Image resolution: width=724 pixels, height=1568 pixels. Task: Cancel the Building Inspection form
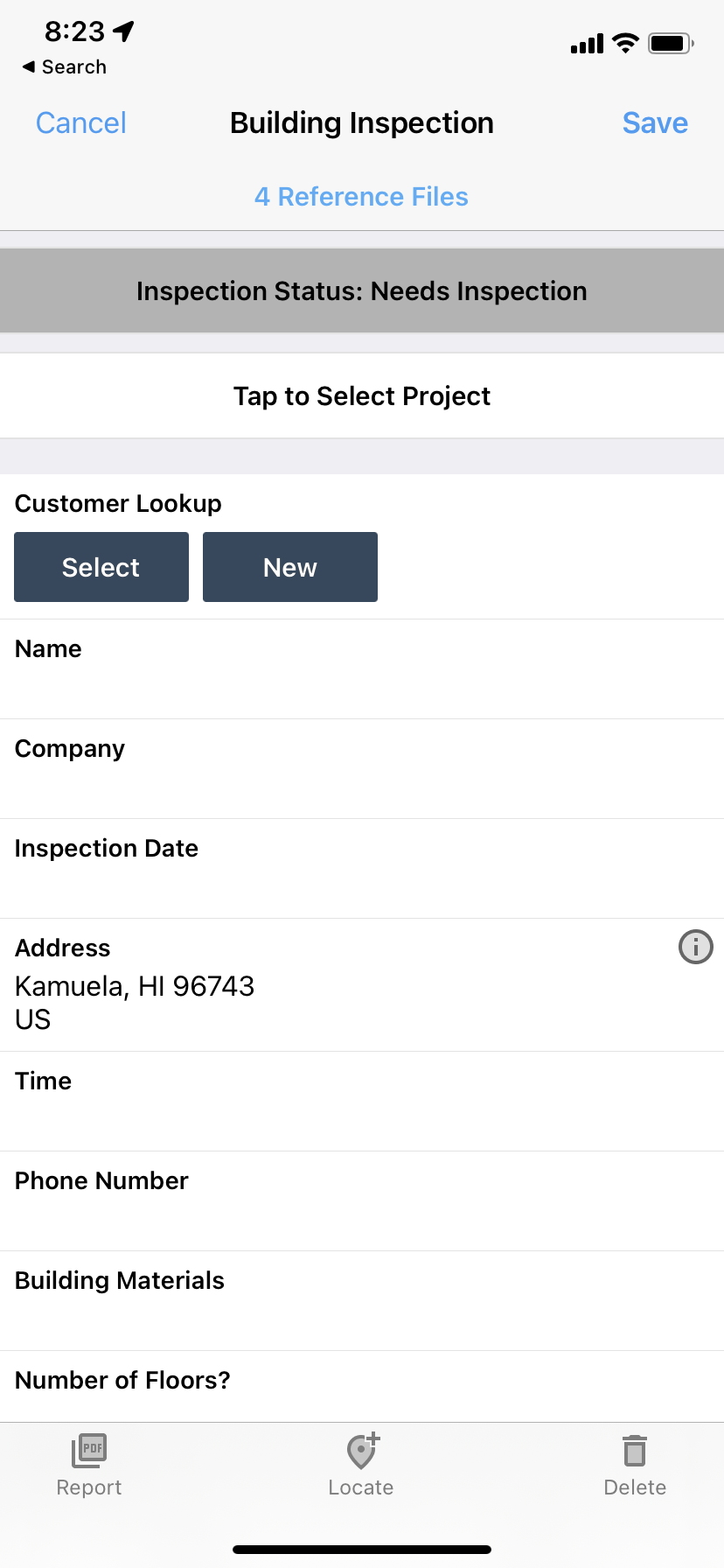point(81,123)
